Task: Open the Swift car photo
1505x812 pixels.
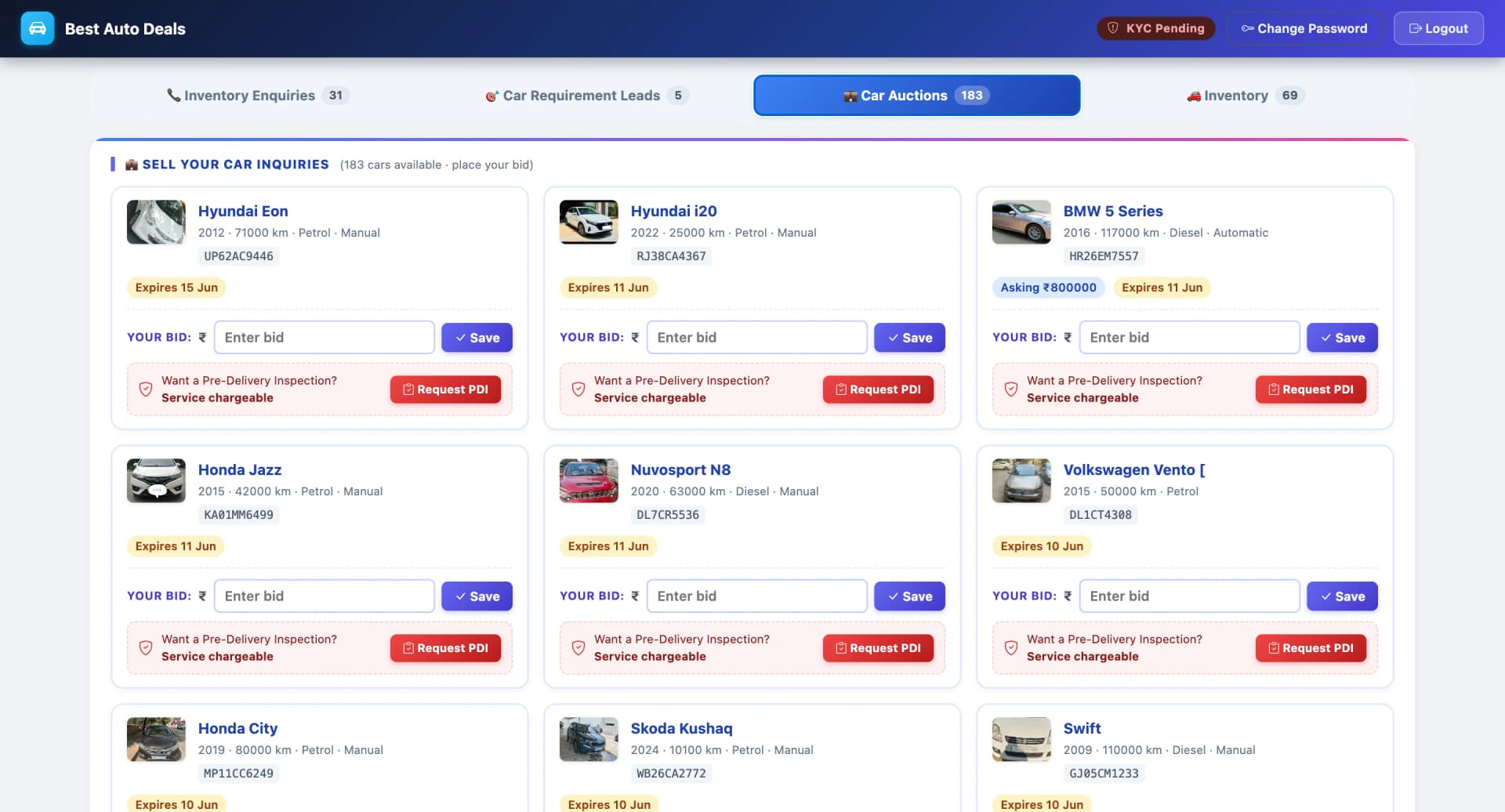Action: click(x=1021, y=739)
